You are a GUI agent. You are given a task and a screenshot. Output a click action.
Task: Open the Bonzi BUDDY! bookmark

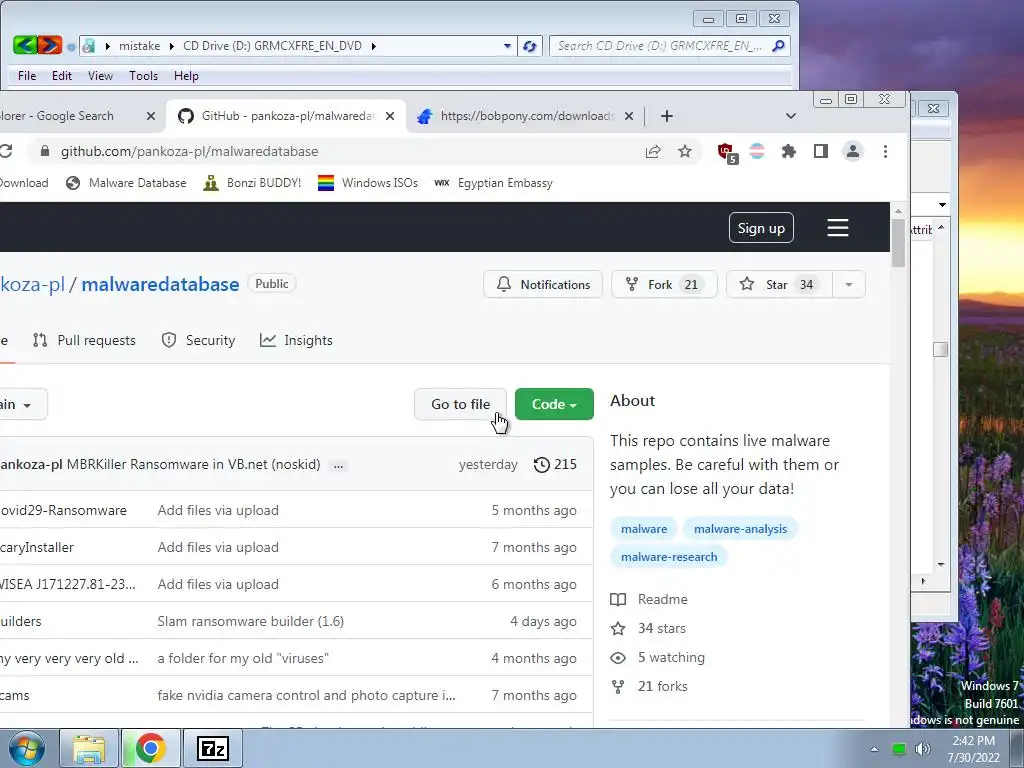[252, 183]
